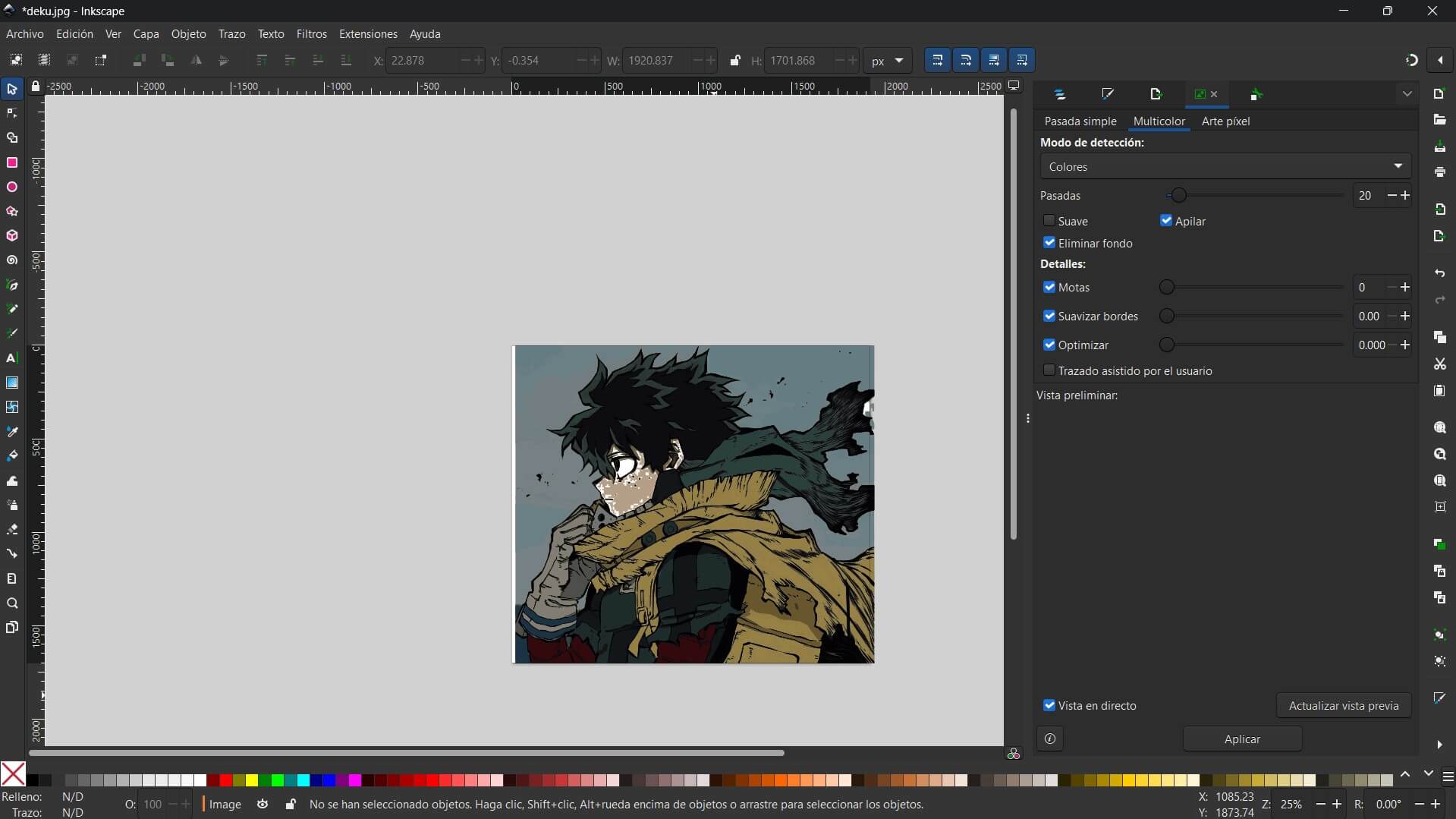Select the Text tool

click(x=12, y=358)
